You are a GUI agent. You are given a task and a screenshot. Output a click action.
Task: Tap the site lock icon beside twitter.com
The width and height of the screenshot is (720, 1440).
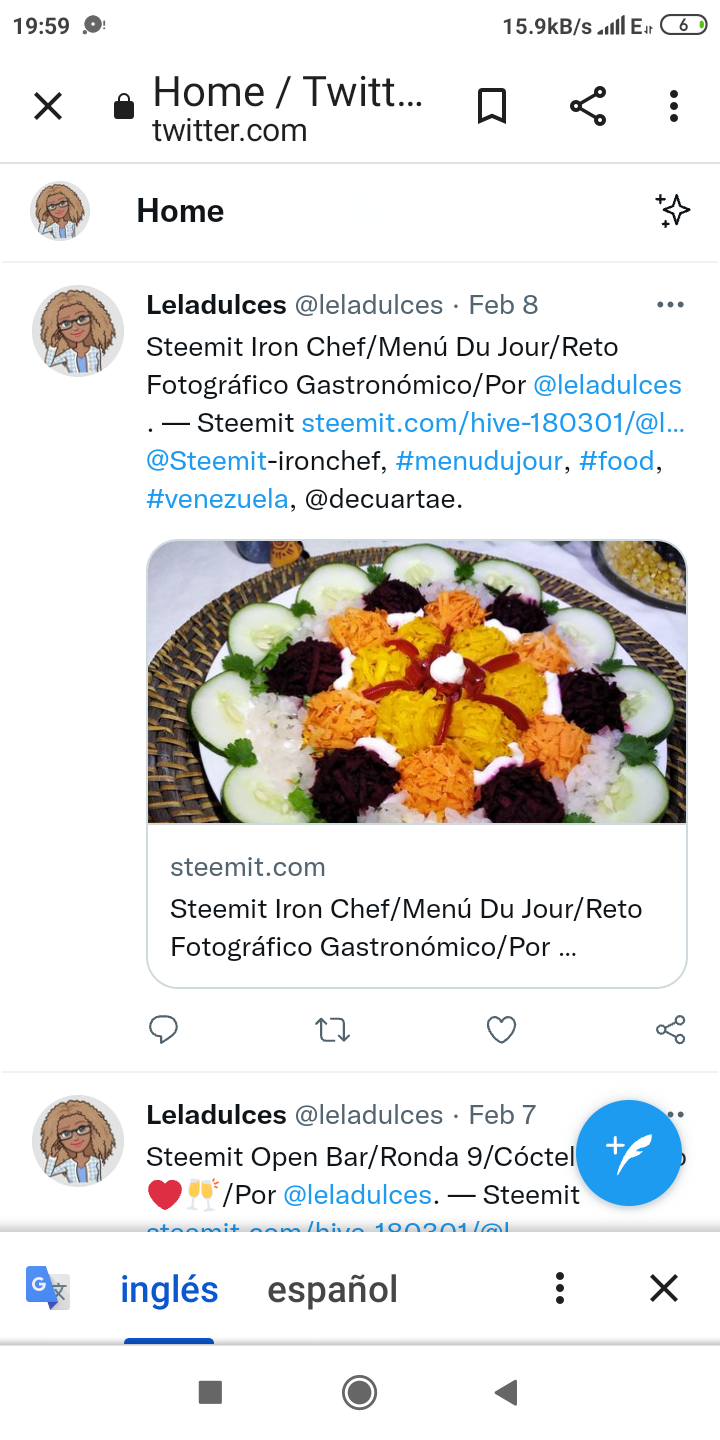click(x=124, y=107)
